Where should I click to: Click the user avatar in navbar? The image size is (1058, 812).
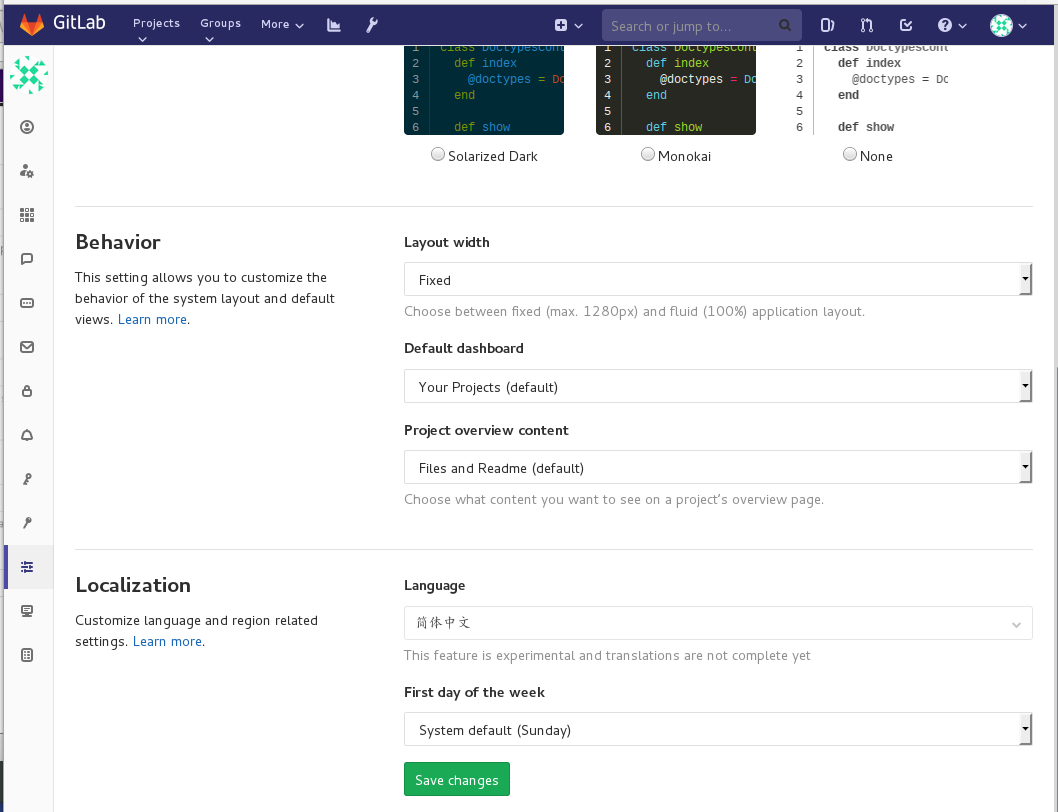tap(1001, 26)
